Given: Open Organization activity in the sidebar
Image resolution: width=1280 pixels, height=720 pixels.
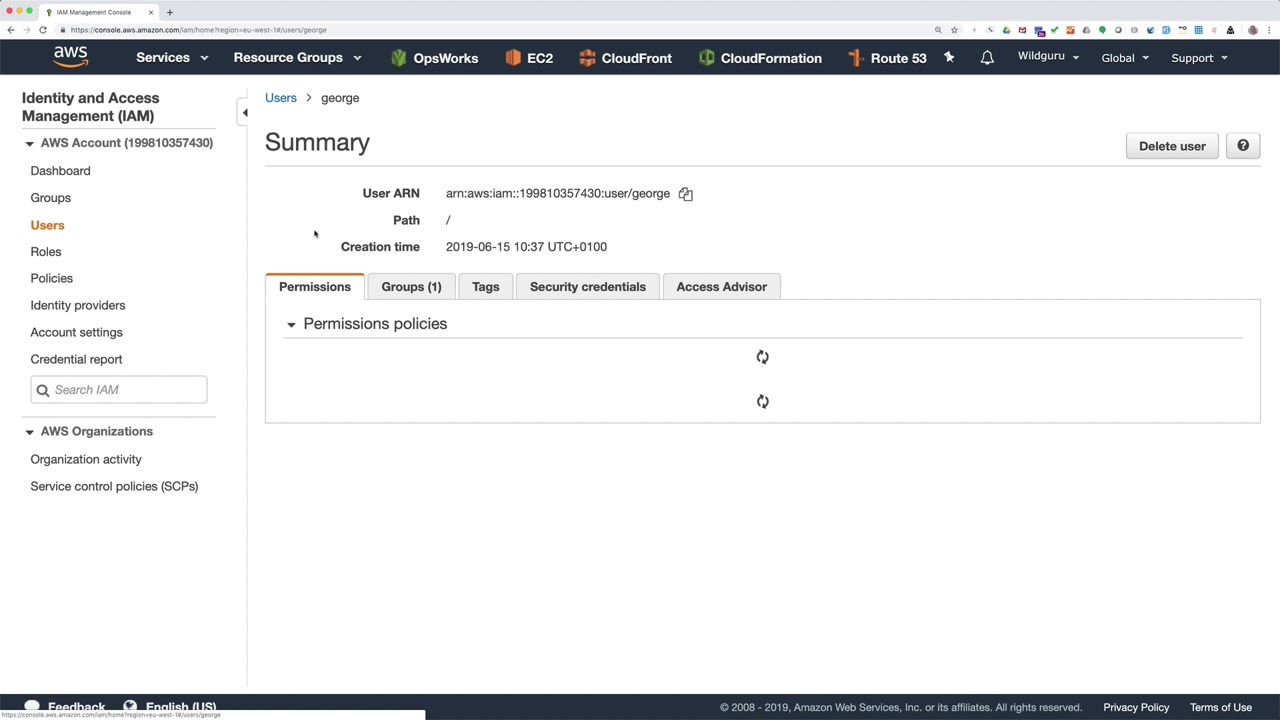Looking at the screenshot, I should pos(86,460).
